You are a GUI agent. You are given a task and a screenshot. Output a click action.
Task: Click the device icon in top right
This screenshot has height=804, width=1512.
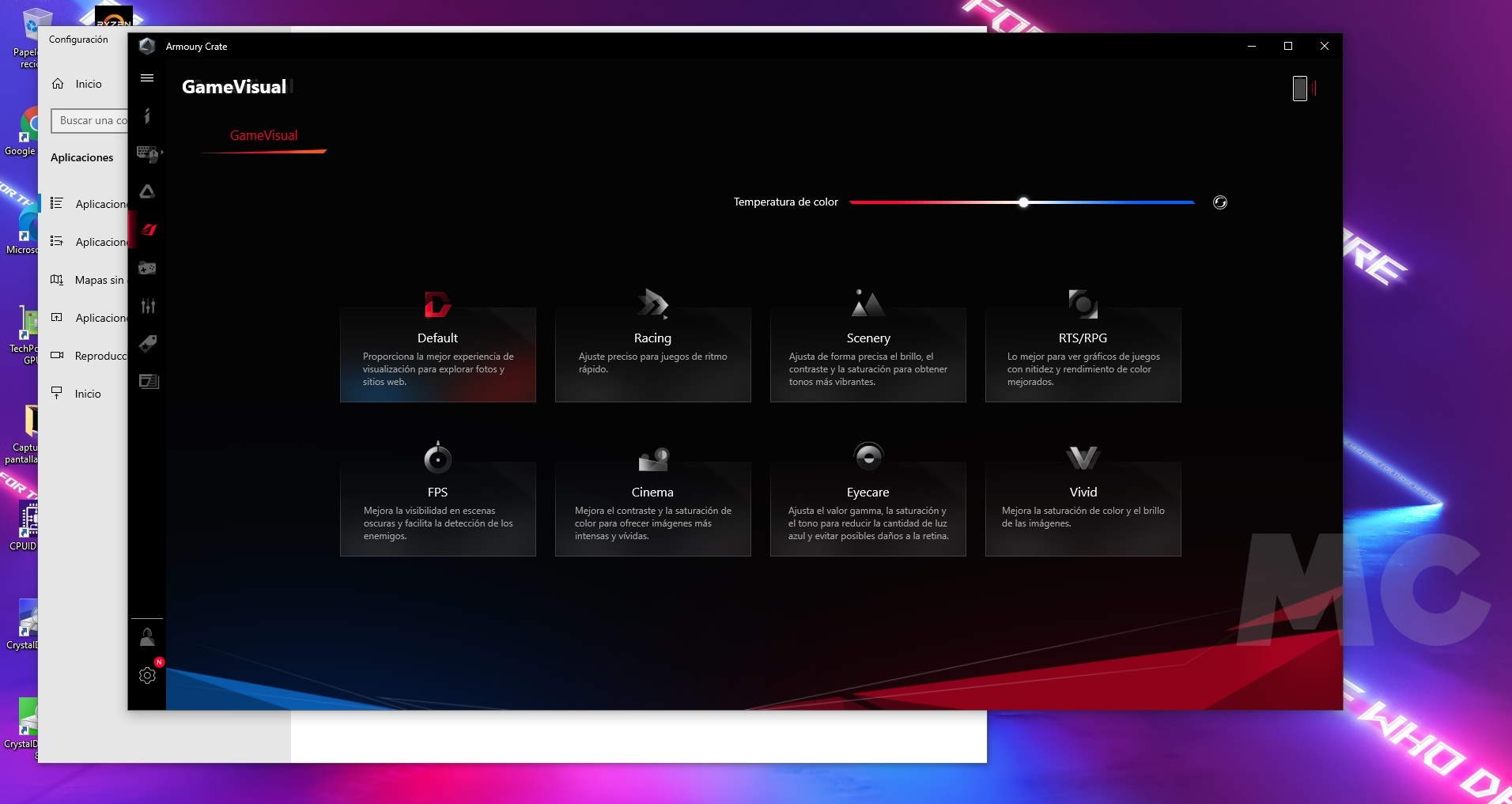pyautogui.click(x=1299, y=88)
